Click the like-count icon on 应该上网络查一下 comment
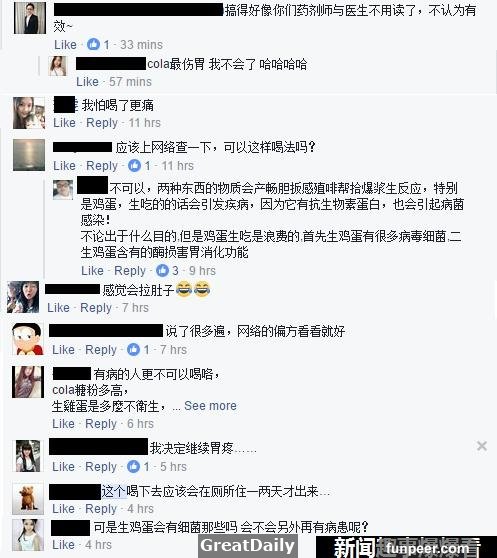The width and height of the screenshot is (497, 558). (x=134, y=165)
